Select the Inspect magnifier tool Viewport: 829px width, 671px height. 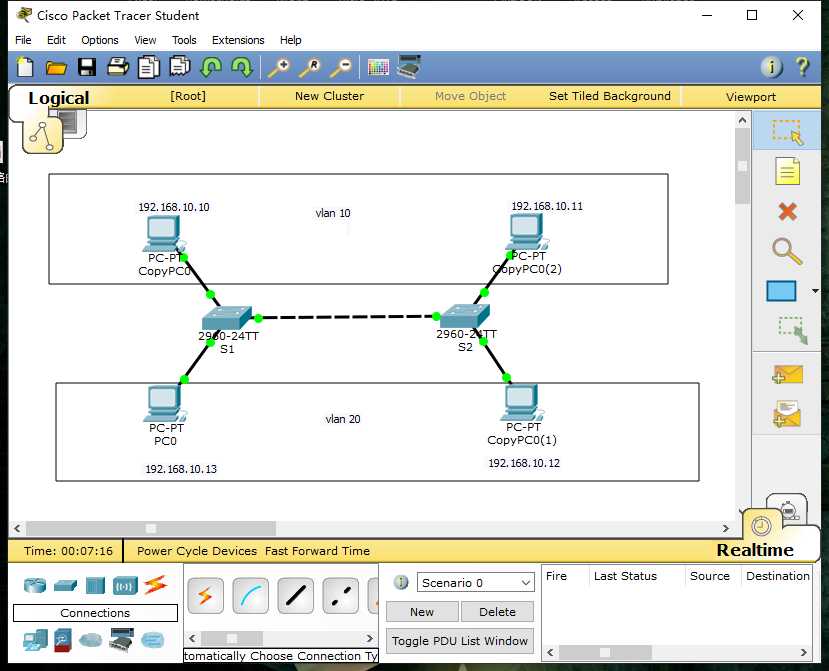787,251
